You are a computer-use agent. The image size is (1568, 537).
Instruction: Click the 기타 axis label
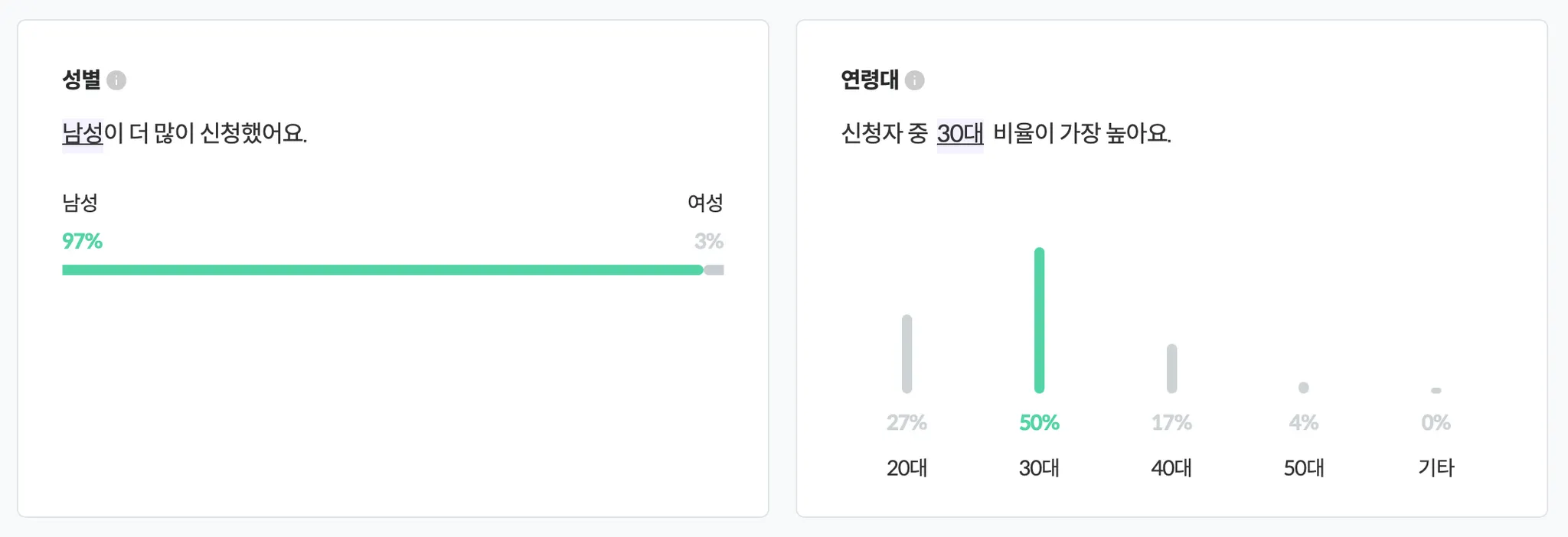pos(1436,467)
